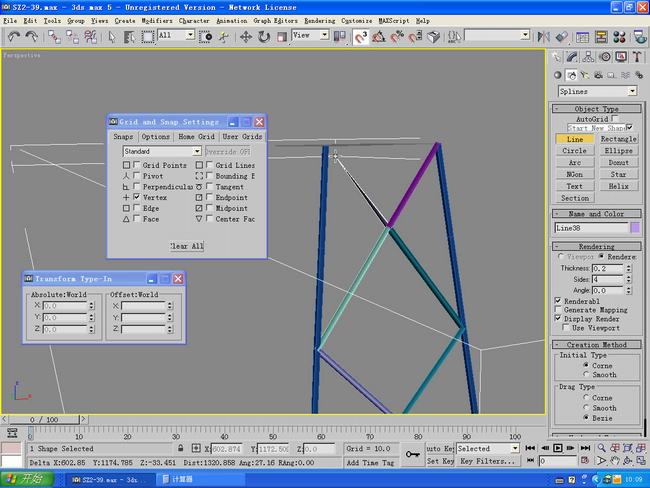650x488 pixels.
Task: Open the Splines category dropdown
Action: tap(632, 91)
